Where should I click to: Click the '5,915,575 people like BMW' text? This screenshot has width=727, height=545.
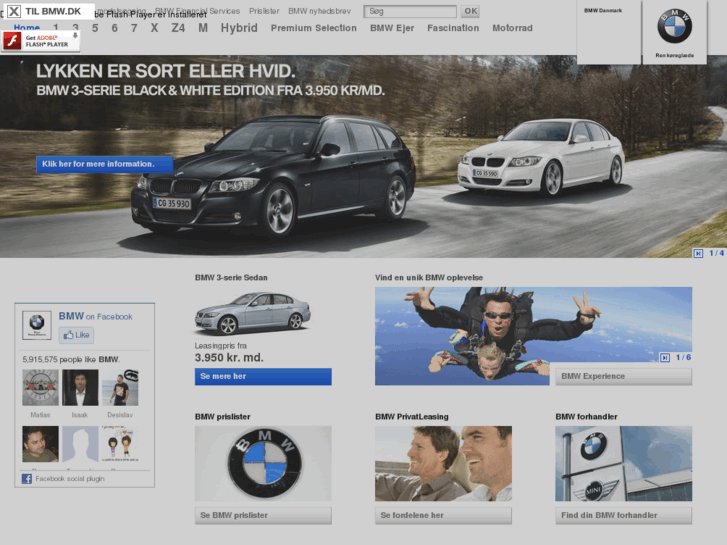pyautogui.click(x=71, y=359)
